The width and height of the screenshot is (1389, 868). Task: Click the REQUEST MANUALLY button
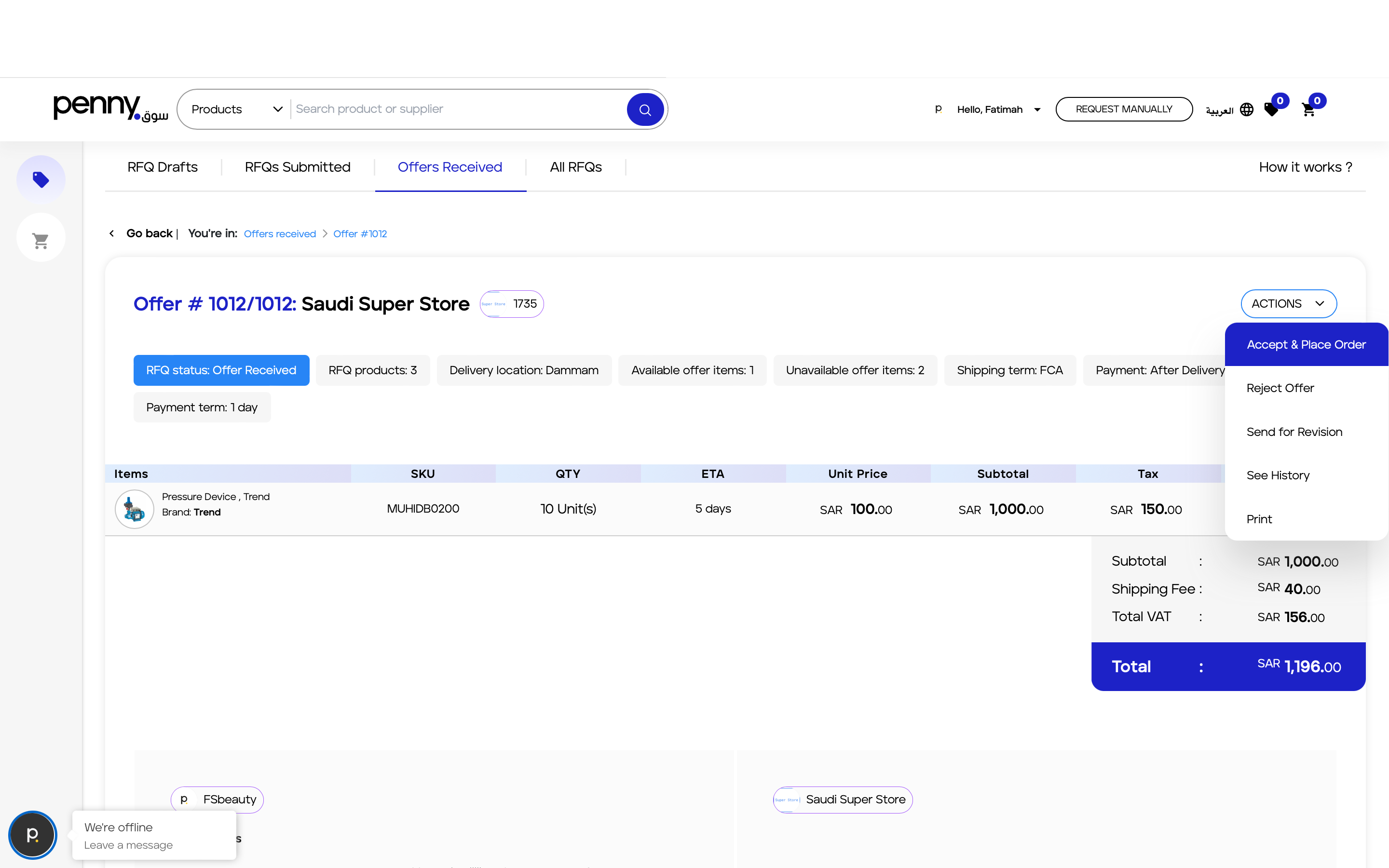1124,109
